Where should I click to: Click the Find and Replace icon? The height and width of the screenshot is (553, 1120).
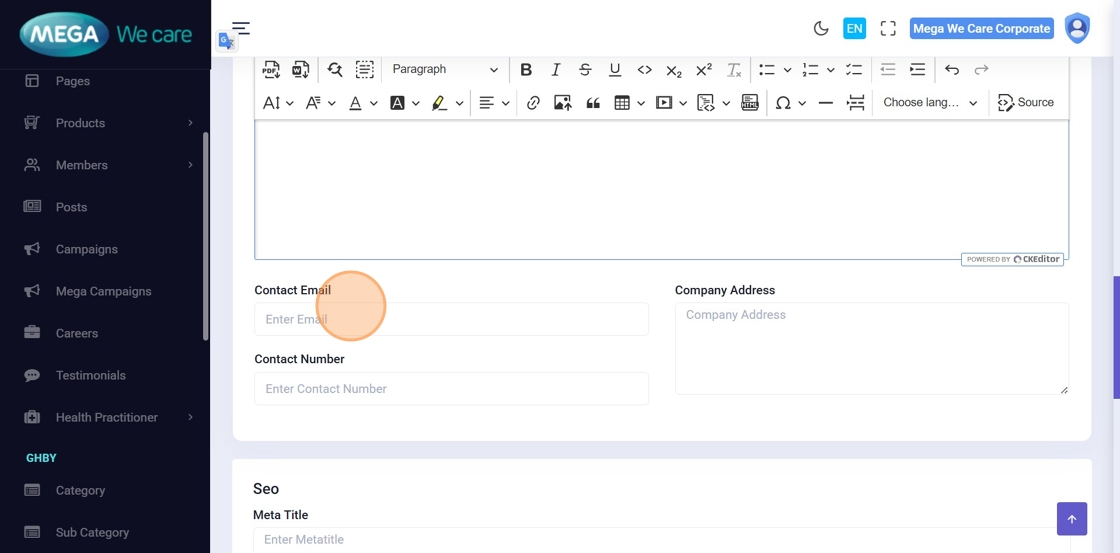[335, 70]
